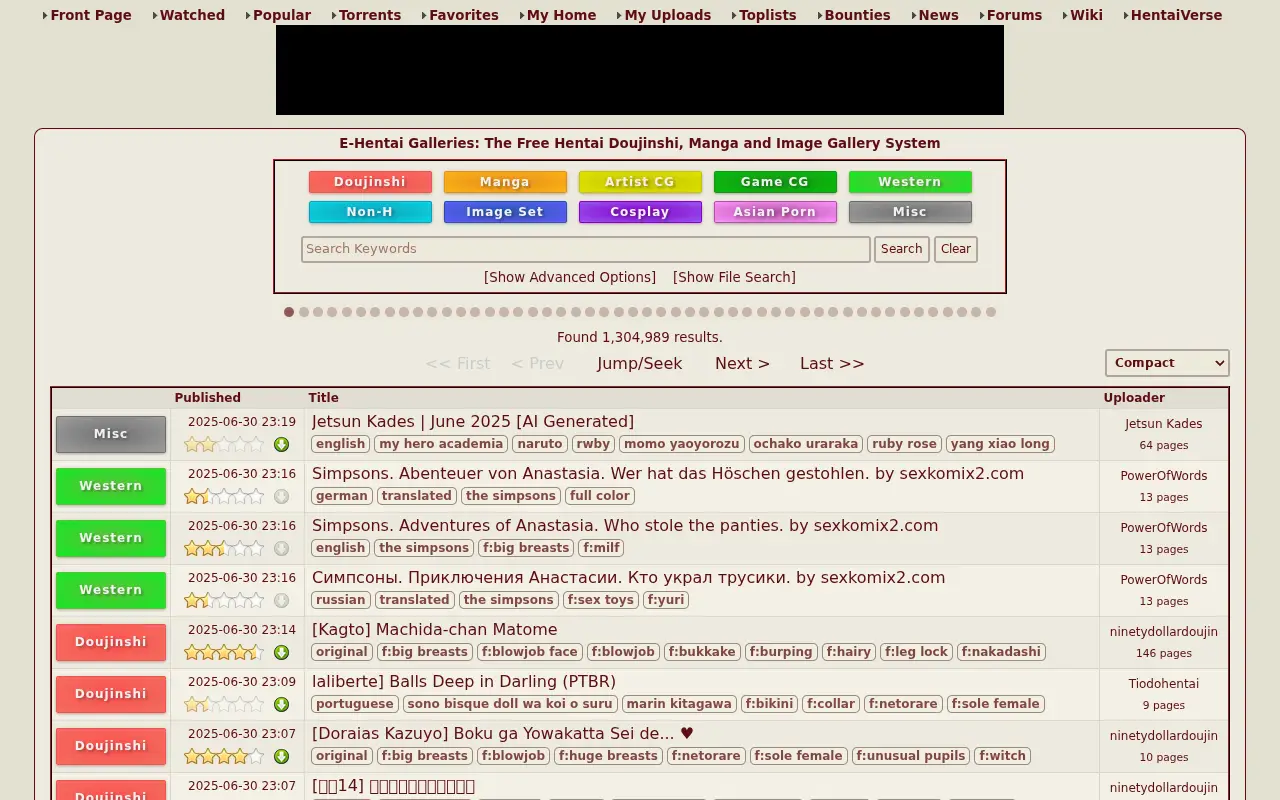The height and width of the screenshot is (800, 1280).
Task: Click the black banner area at top
Action: (640, 70)
